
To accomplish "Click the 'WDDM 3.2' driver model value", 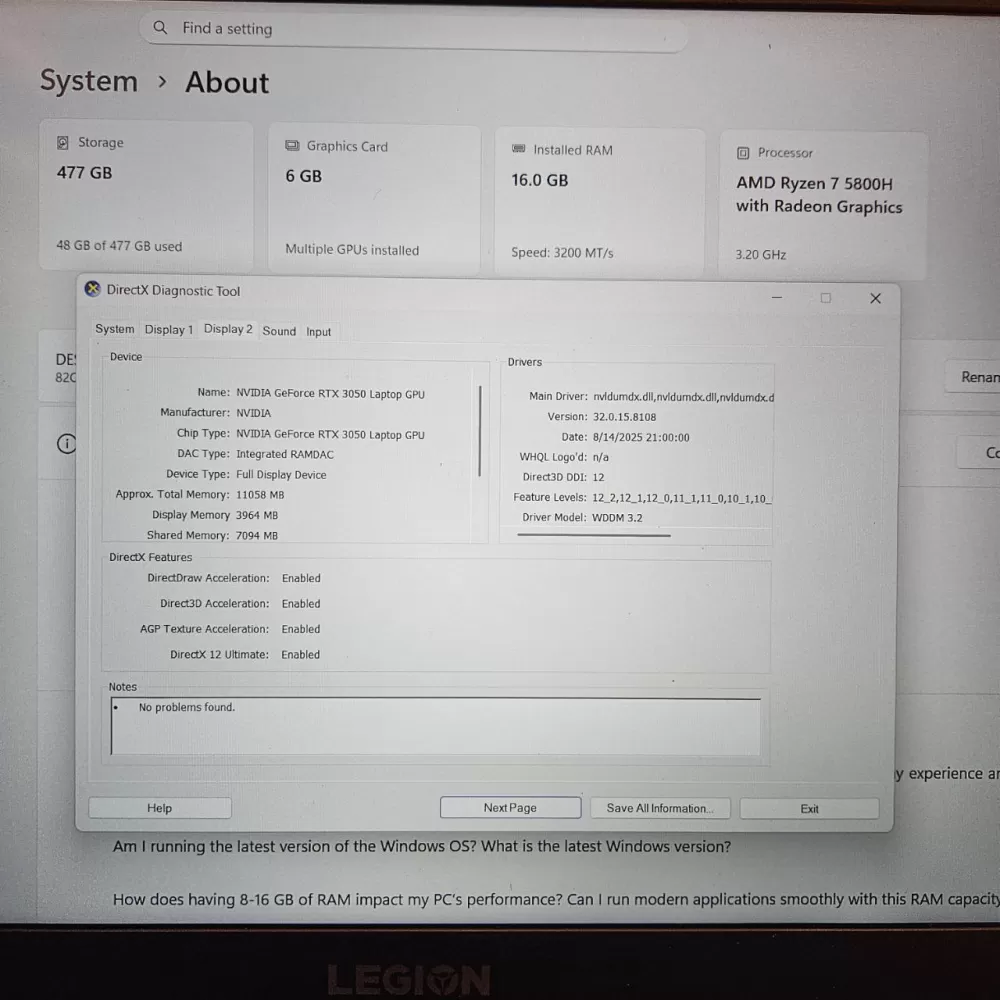I will [617, 517].
